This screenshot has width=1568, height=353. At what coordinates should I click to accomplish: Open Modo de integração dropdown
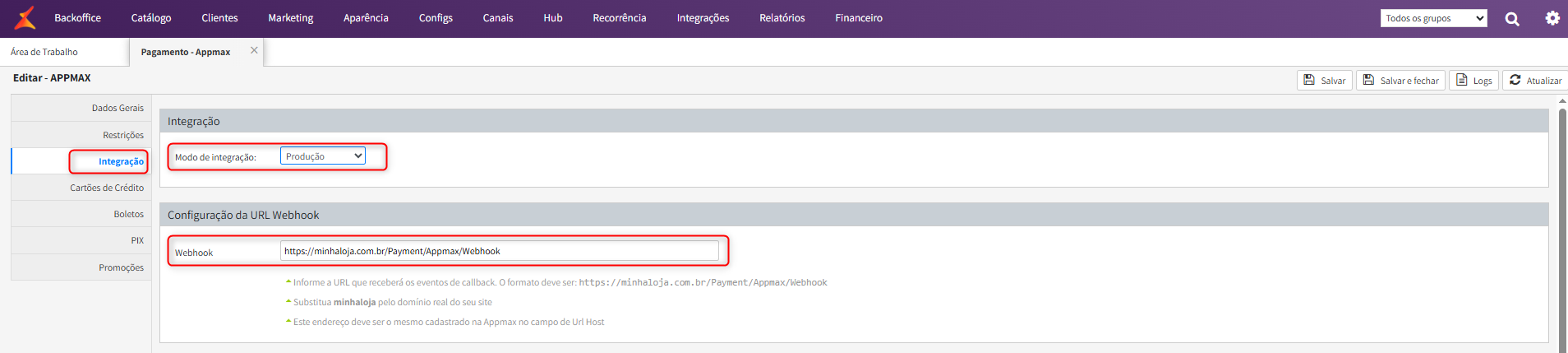point(323,156)
